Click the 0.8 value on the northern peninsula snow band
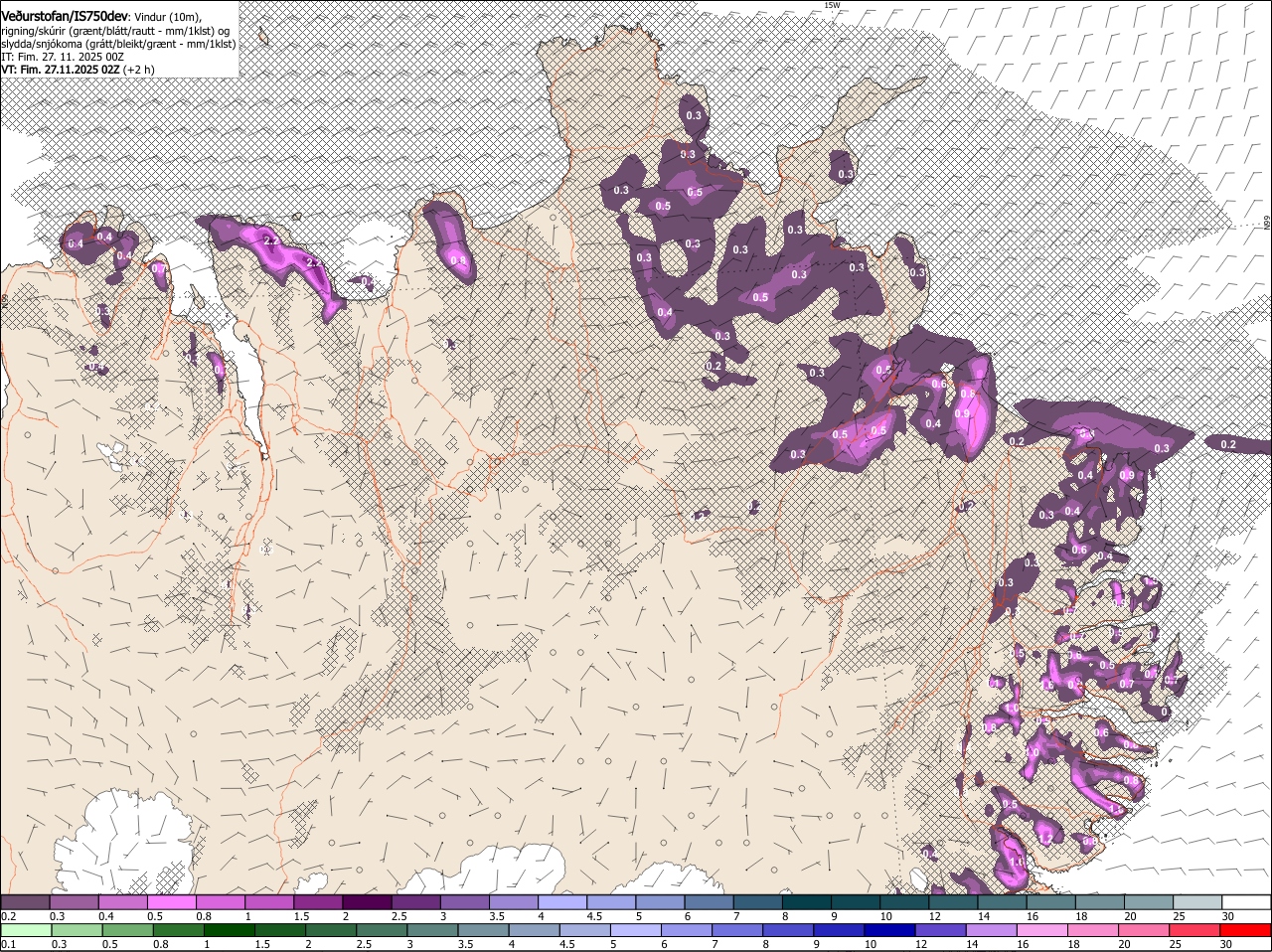Screen dimensions: 1272x952 pos(458,260)
